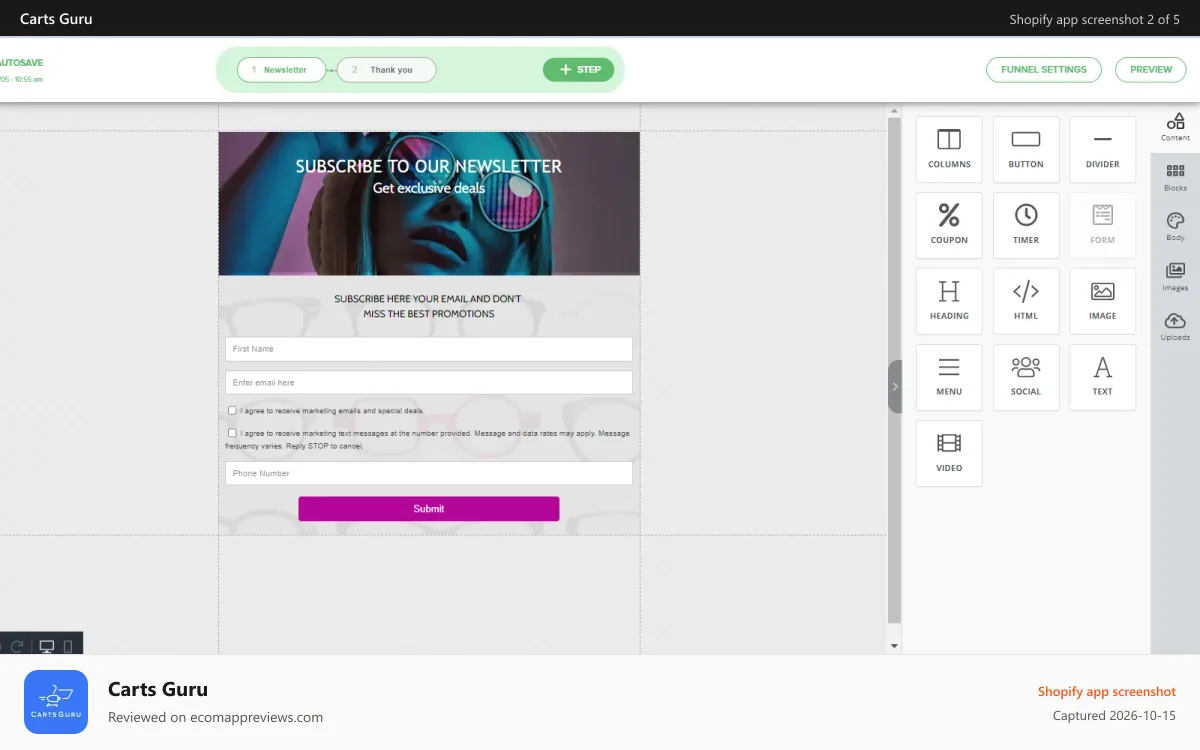1200x750 pixels.
Task: Switch to the Blocks tab
Action: coord(1175,177)
